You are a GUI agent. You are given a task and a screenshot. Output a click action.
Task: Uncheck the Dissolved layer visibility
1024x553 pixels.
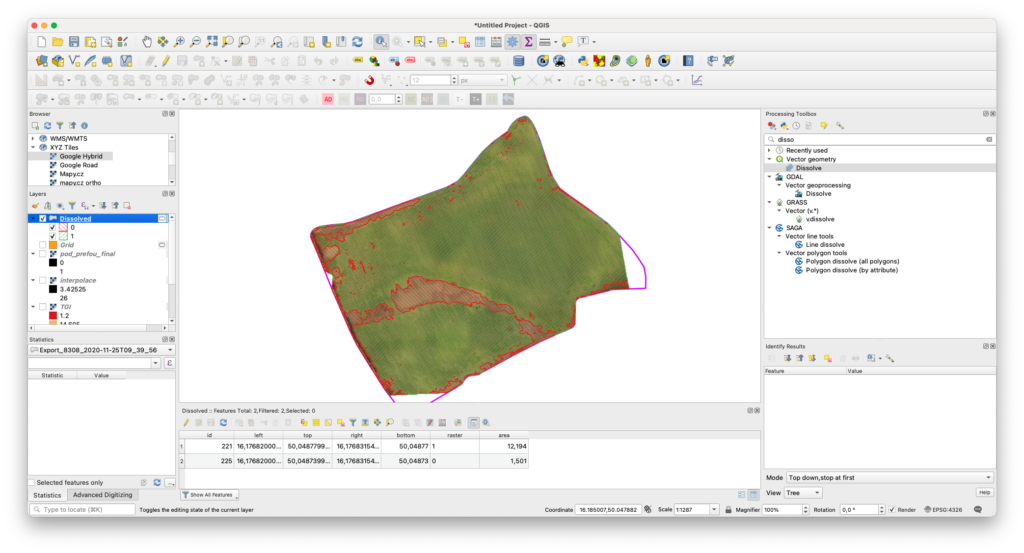tap(42, 218)
